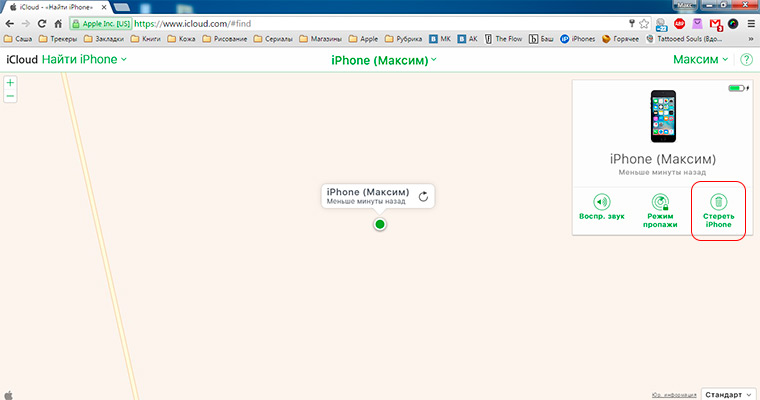Viewport: 760px width, 400px height.
Task: Go forward in browser history
Action: click(26, 24)
